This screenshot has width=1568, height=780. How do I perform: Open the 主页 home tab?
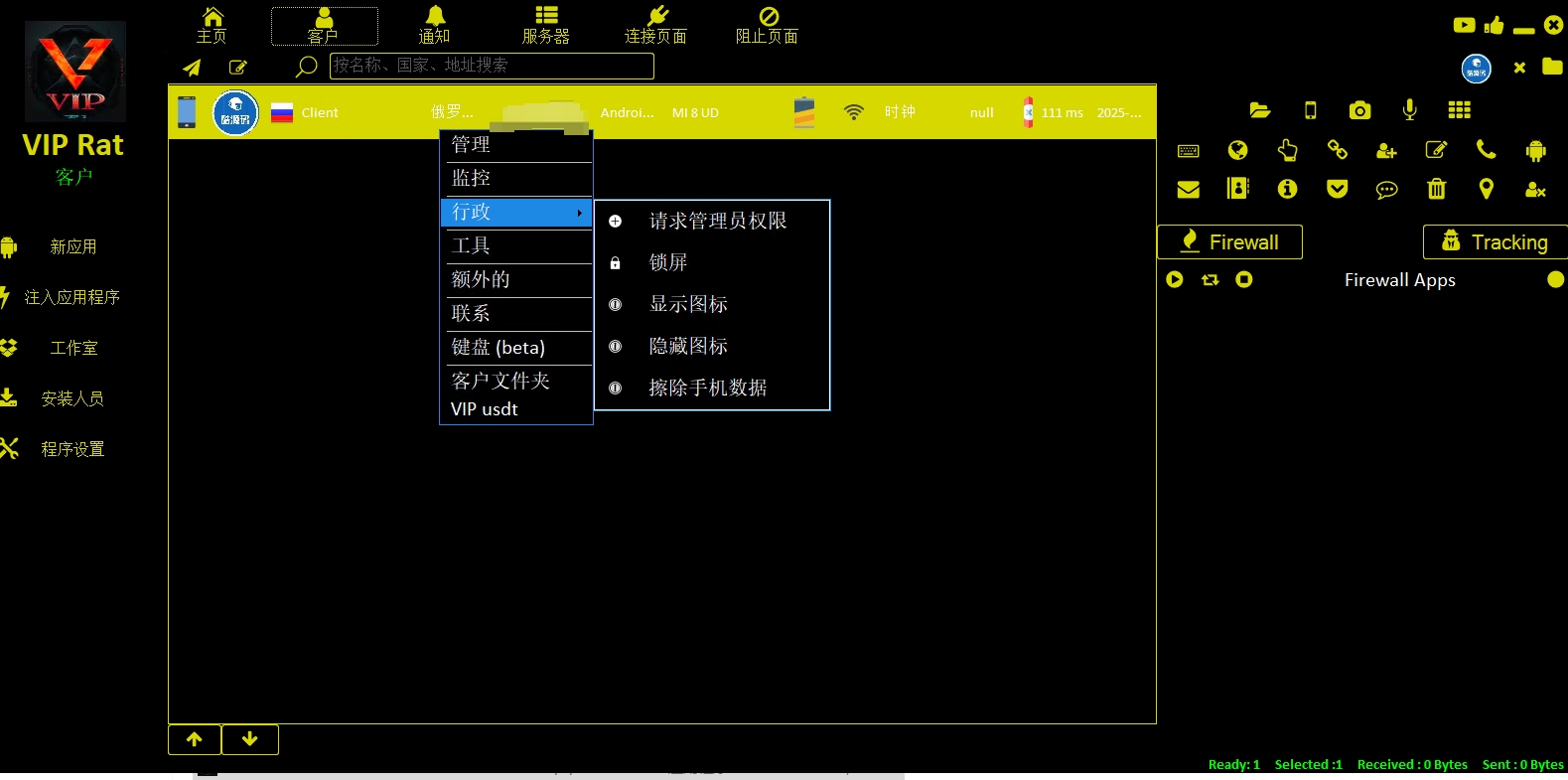pyautogui.click(x=212, y=26)
